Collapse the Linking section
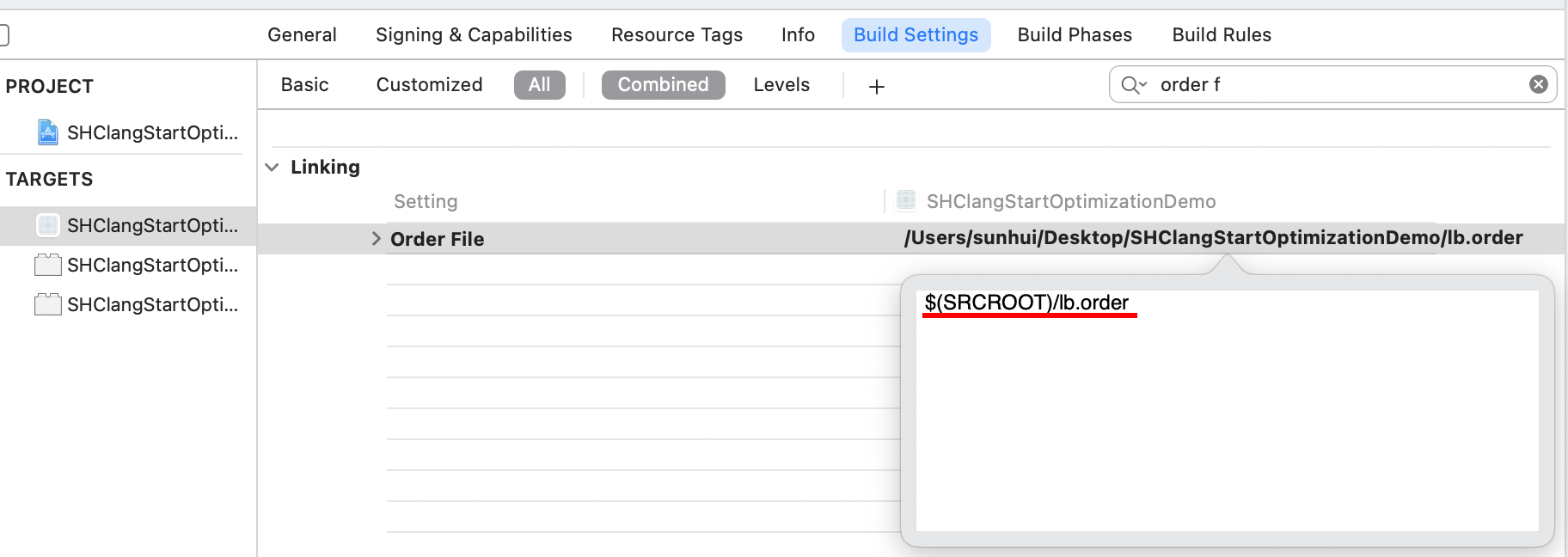This screenshot has height=557, width=1568. 273,167
